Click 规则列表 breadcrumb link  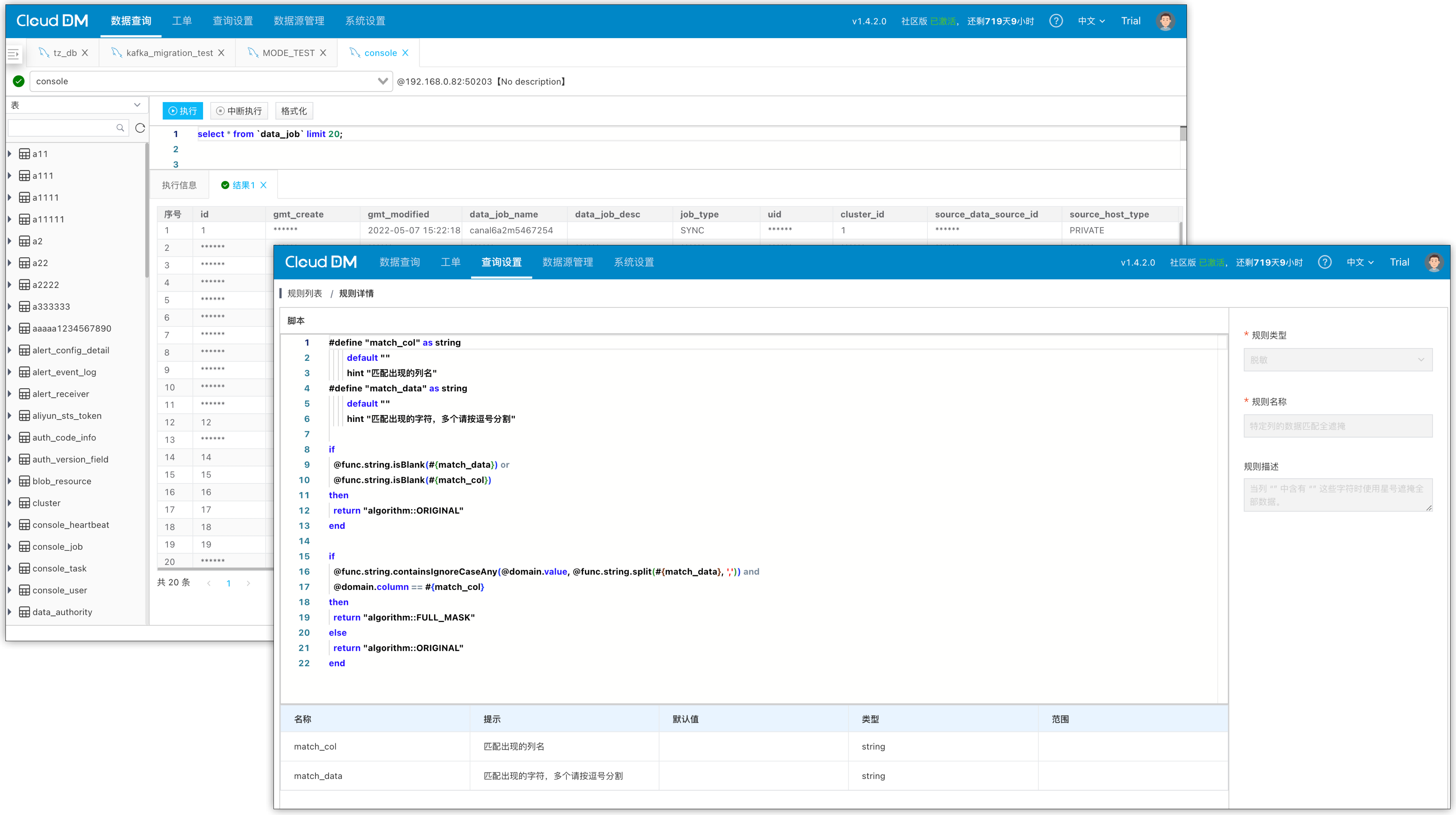click(305, 293)
